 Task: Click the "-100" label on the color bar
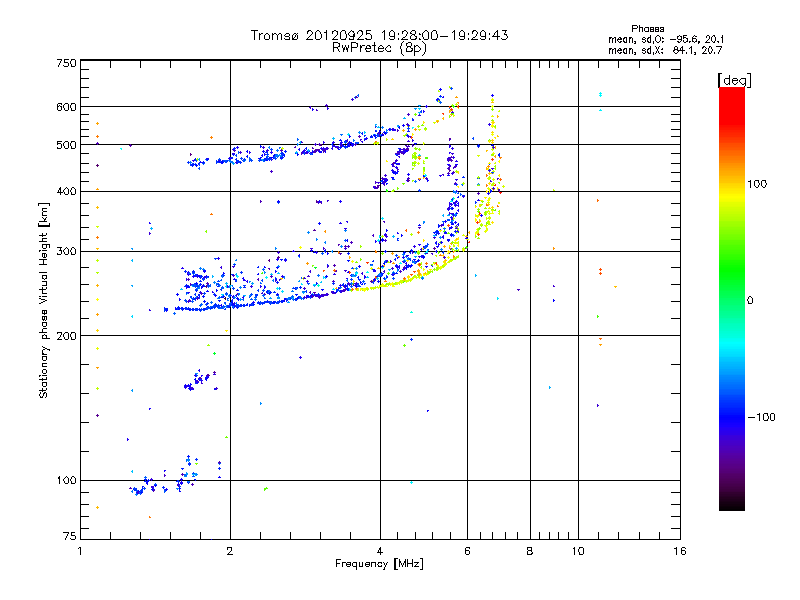coord(762,417)
